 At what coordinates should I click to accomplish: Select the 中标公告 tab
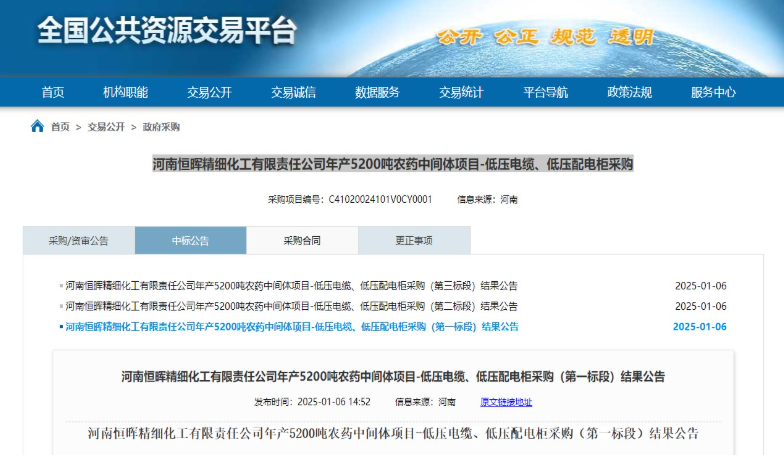click(x=190, y=241)
